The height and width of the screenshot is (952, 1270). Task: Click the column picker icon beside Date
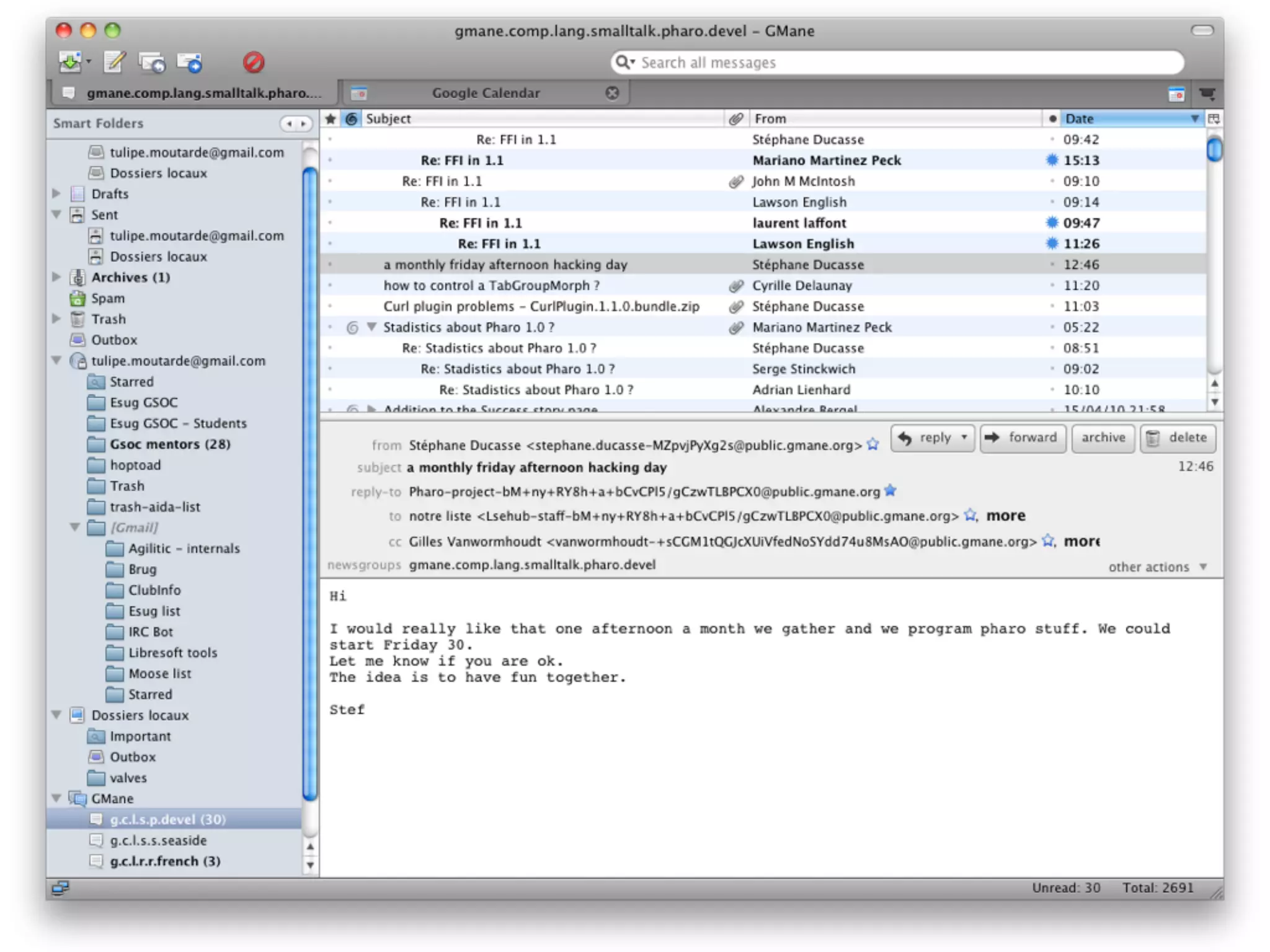click(x=1214, y=118)
